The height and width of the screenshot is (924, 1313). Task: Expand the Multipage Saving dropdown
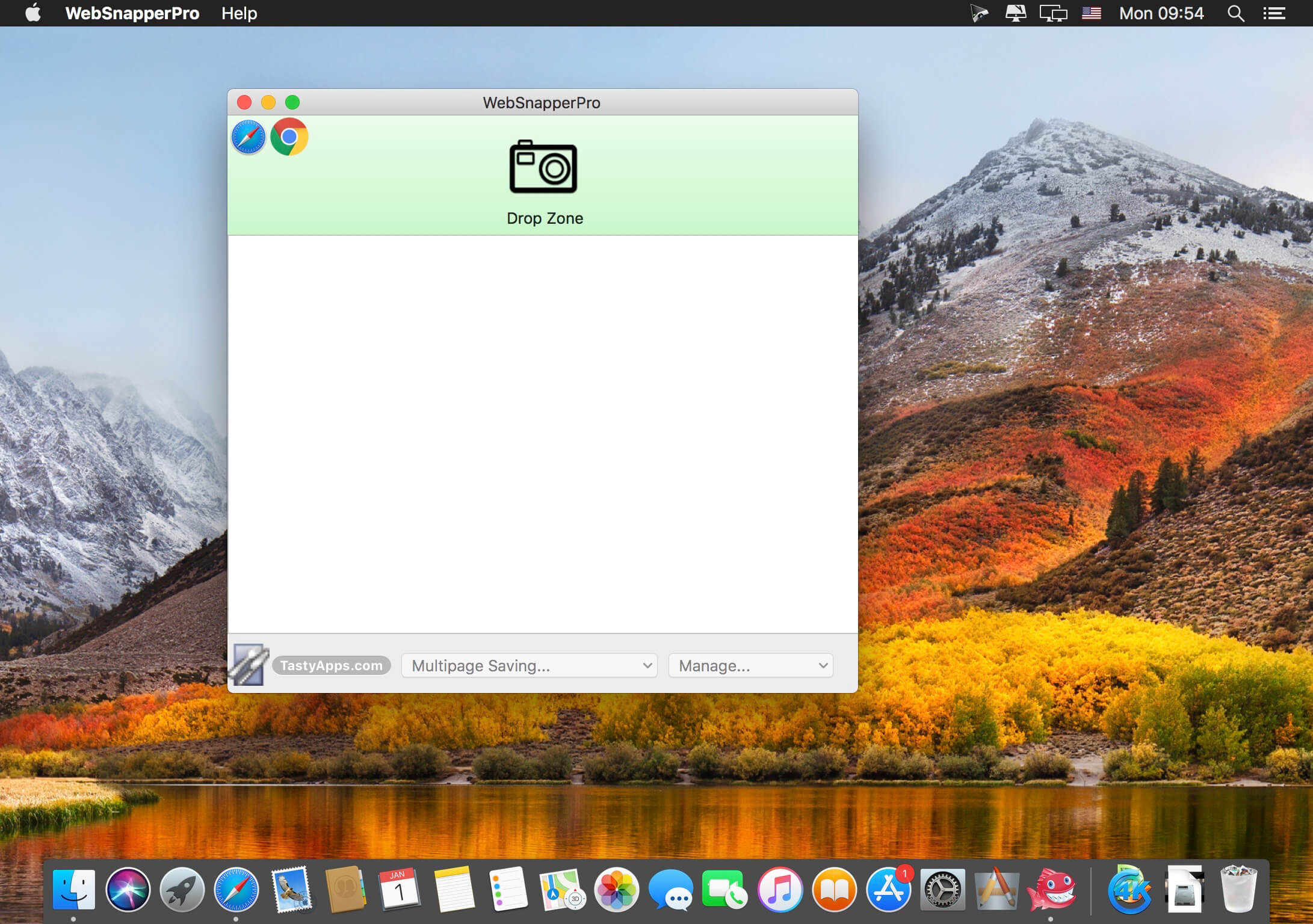click(x=529, y=665)
